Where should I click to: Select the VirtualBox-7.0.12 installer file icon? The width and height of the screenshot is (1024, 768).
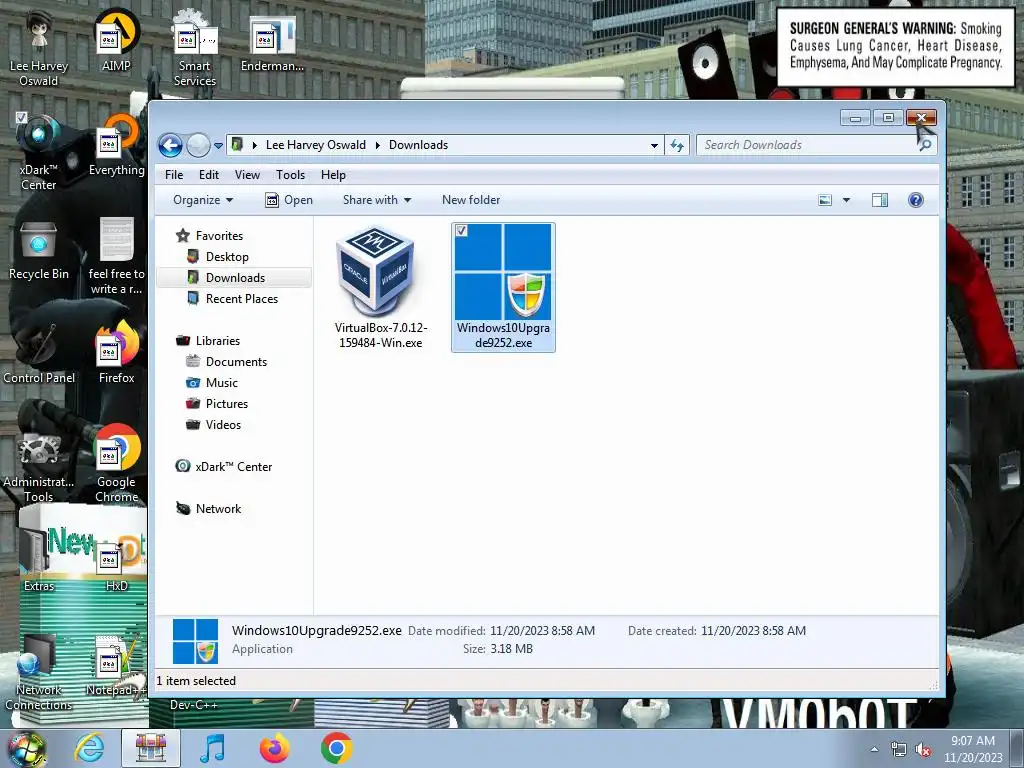376,270
